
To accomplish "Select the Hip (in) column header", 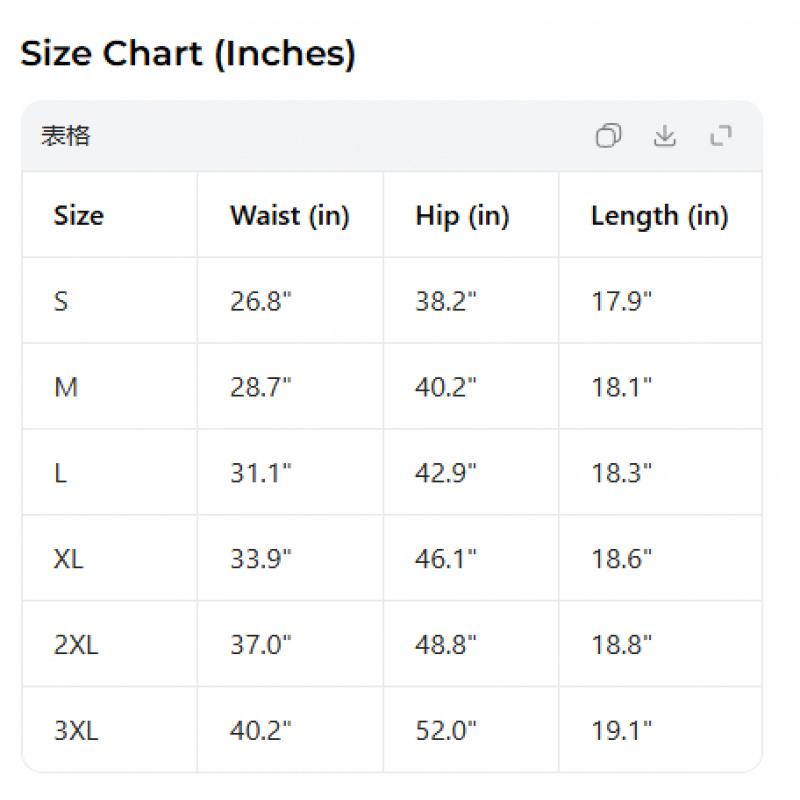I will [x=461, y=216].
